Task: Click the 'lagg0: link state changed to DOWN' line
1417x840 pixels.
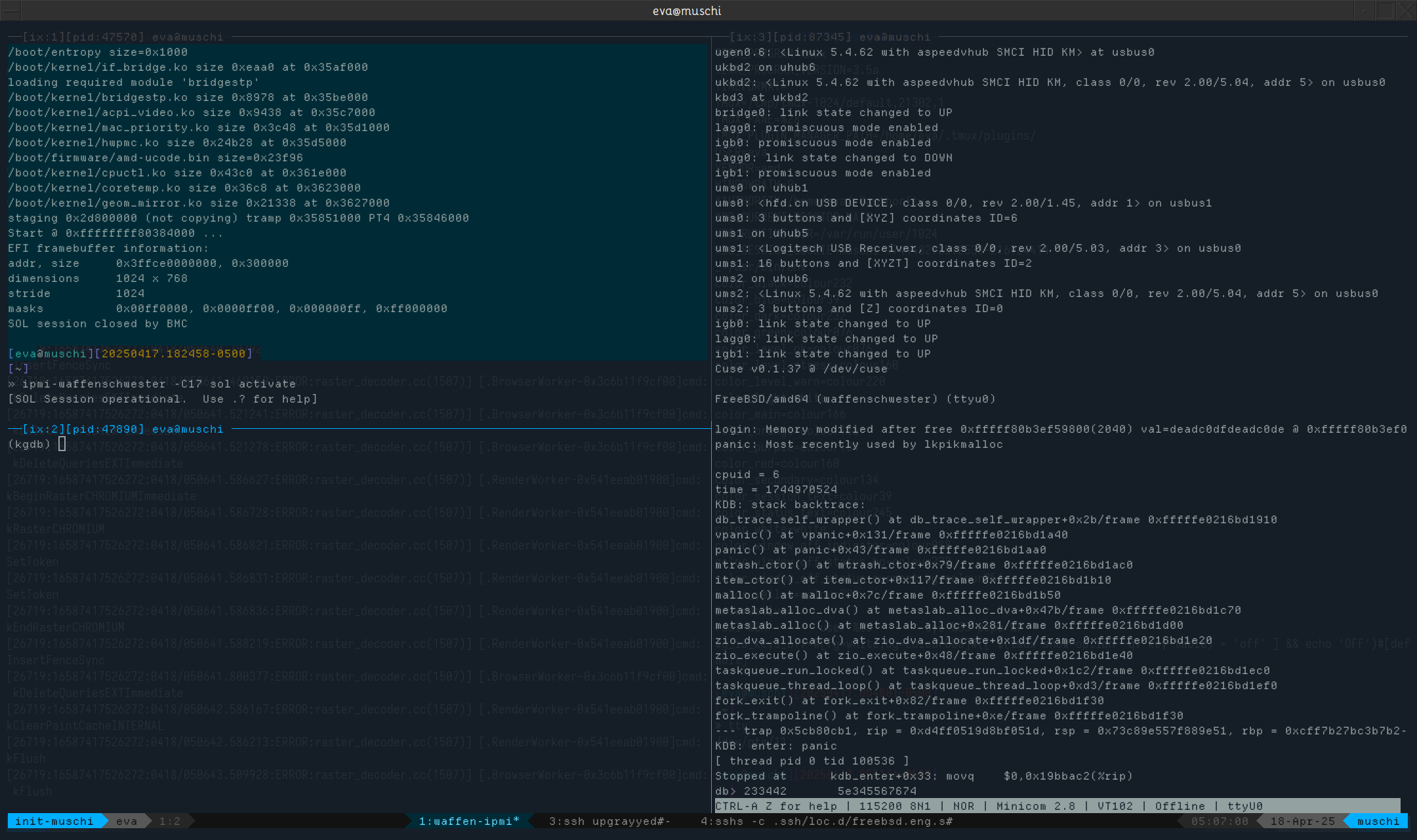Action: tap(834, 157)
